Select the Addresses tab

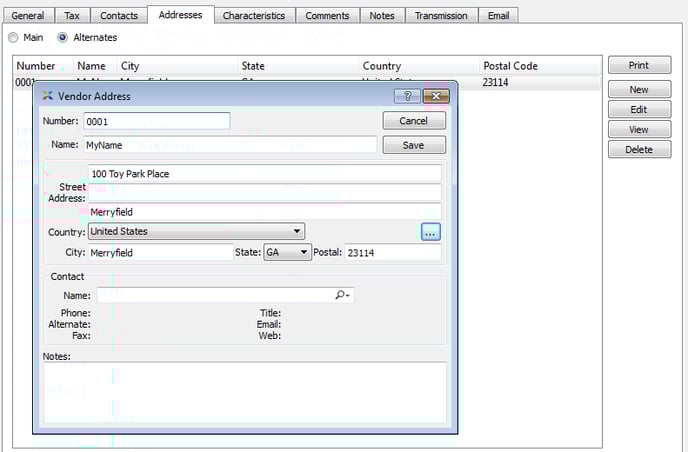pos(180,14)
